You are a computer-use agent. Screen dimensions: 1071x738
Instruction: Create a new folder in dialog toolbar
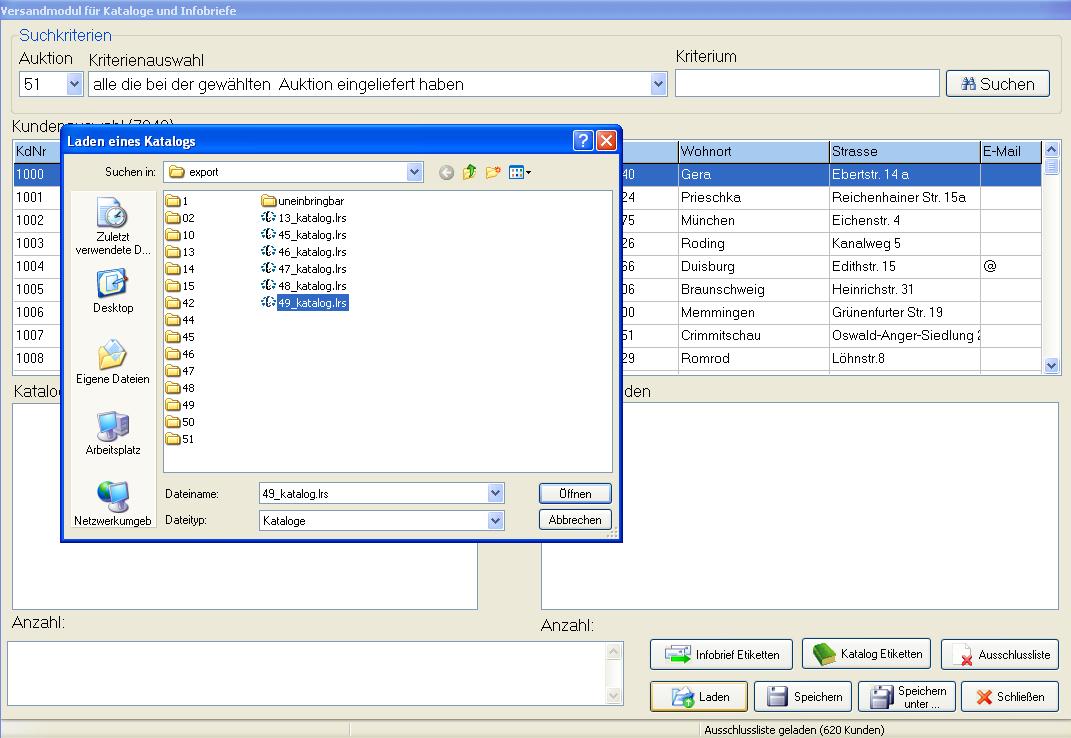pos(493,172)
